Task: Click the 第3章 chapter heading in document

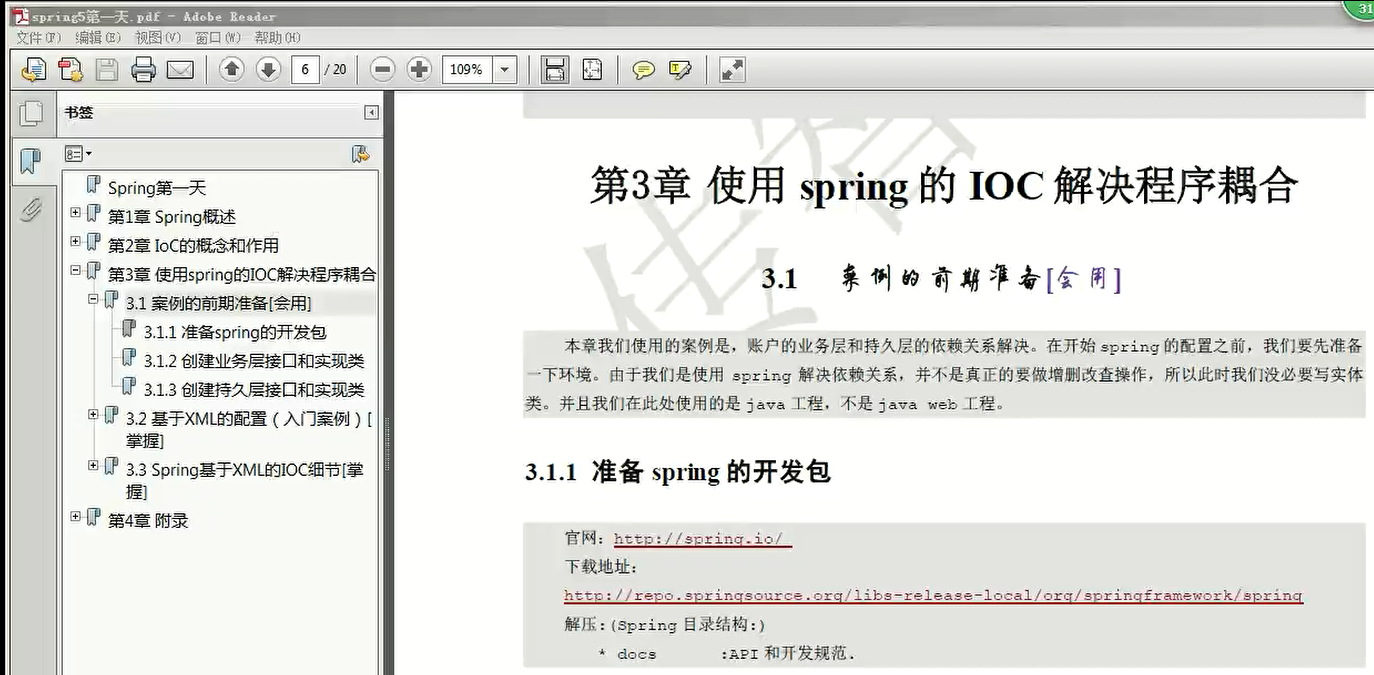Action: 943,187
